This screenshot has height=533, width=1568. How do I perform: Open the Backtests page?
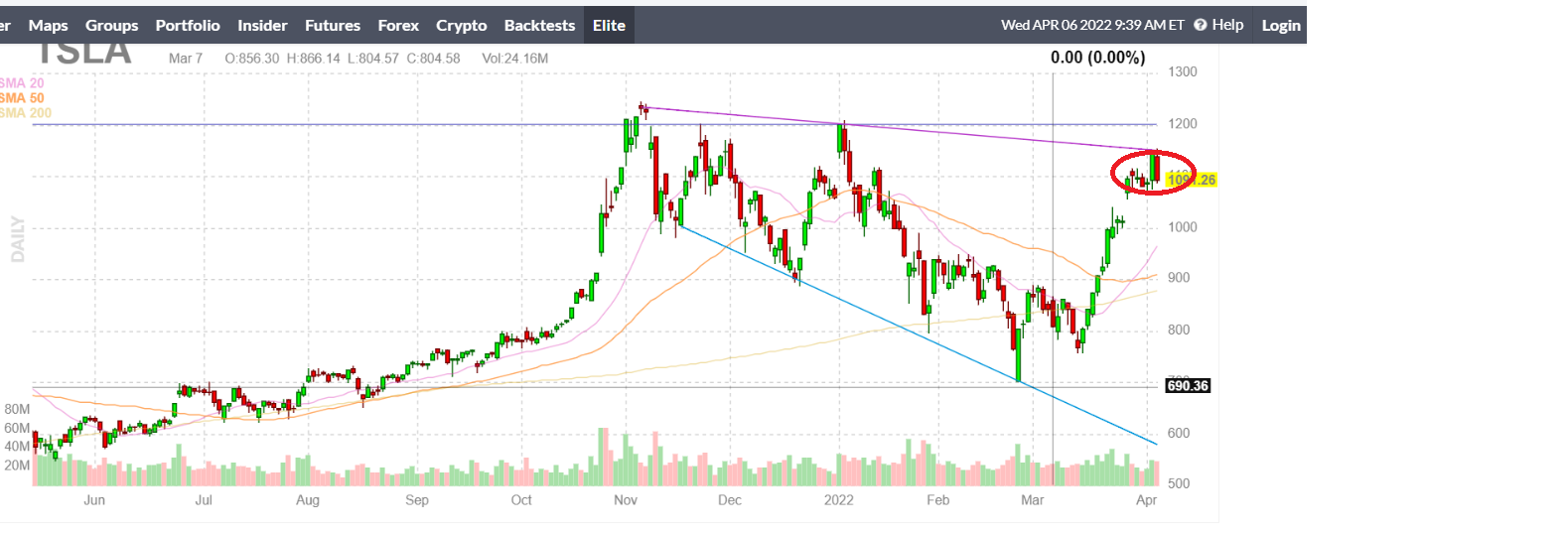(x=539, y=26)
